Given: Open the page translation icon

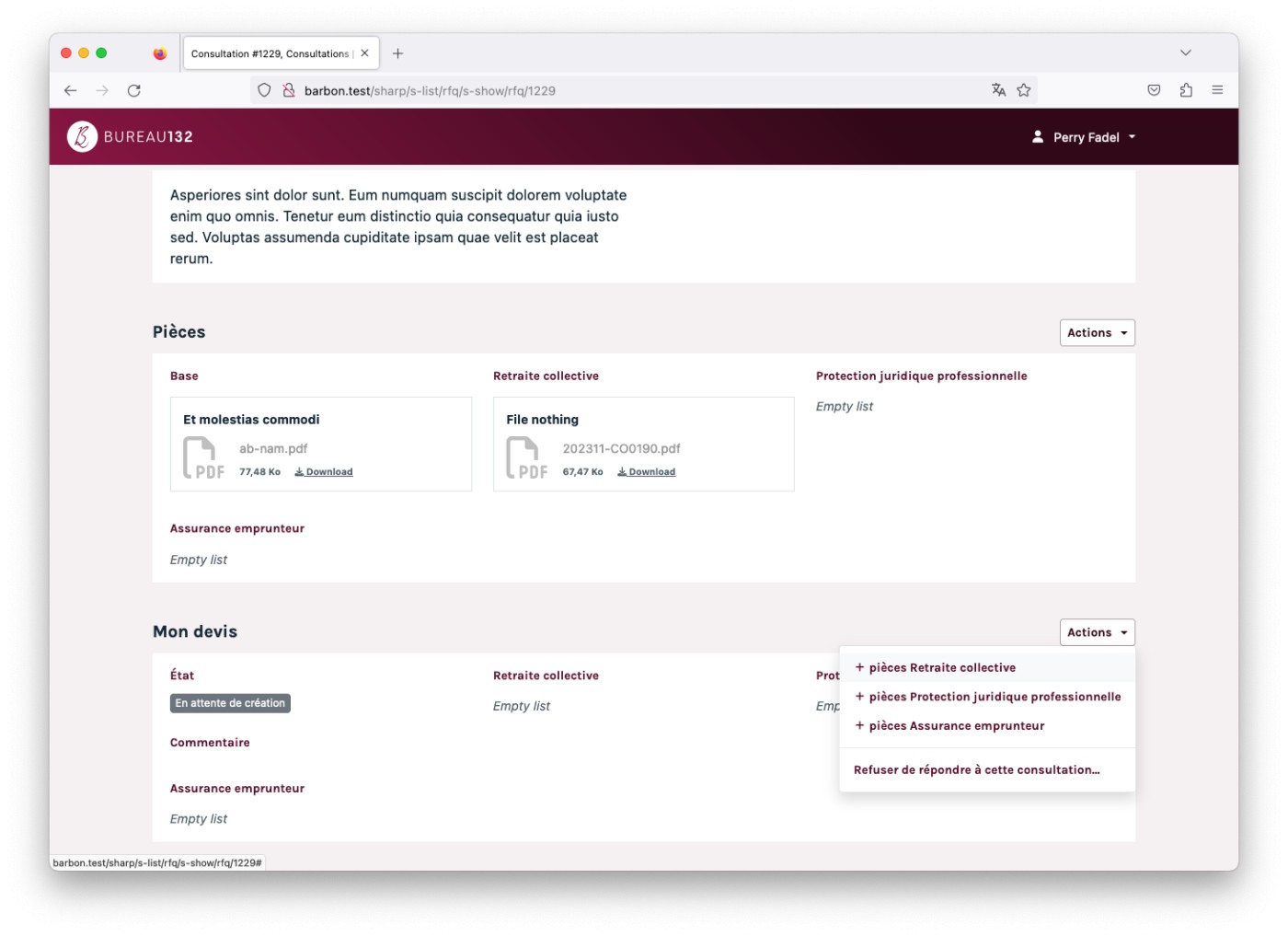Looking at the screenshot, I should [998, 90].
